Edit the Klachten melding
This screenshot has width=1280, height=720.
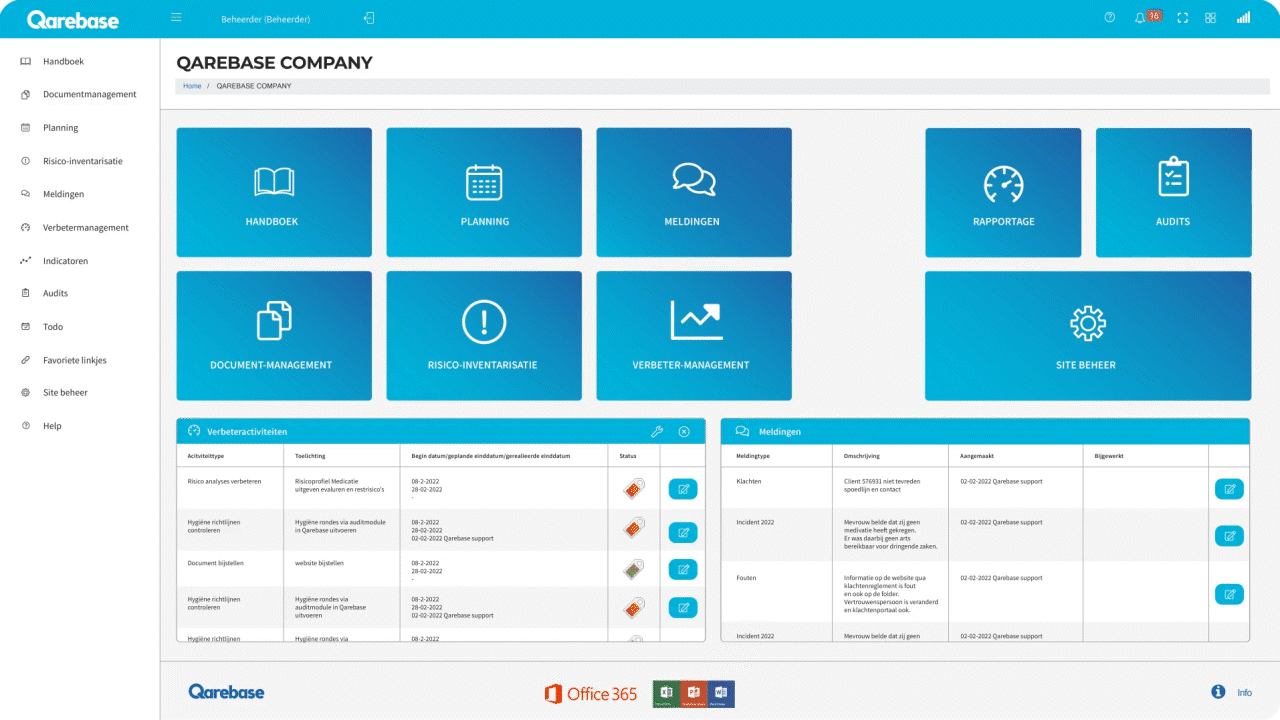pos(1229,489)
